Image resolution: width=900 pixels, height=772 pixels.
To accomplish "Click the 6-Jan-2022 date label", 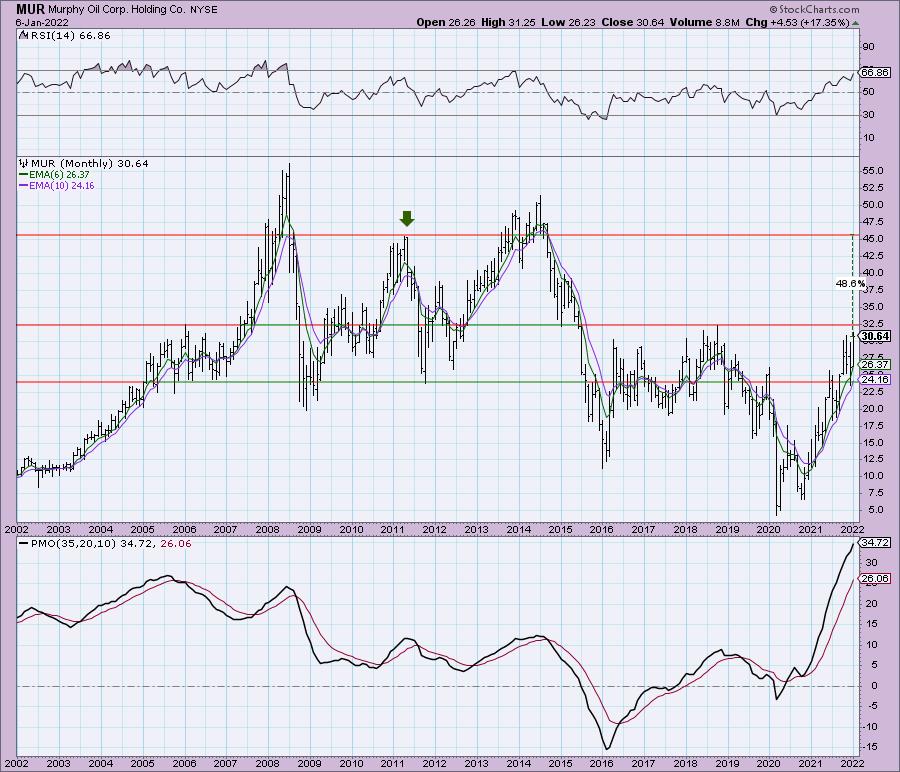I will click(42, 23).
